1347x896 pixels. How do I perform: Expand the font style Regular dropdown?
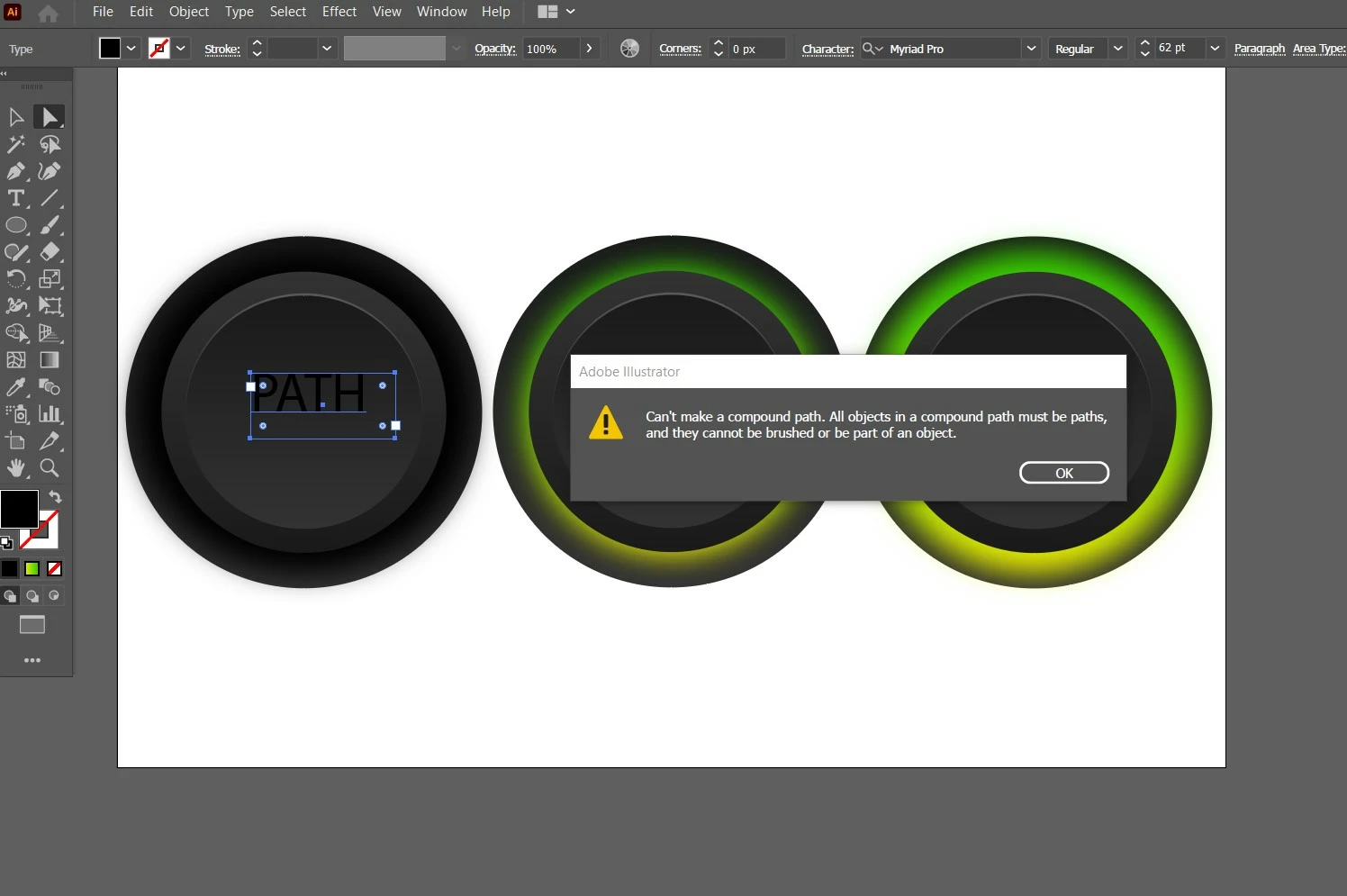point(1118,49)
